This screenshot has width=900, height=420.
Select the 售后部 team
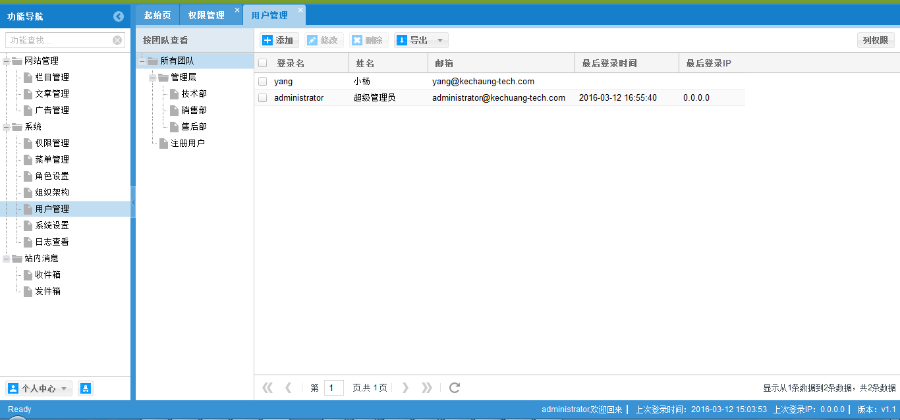tap(193, 127)
